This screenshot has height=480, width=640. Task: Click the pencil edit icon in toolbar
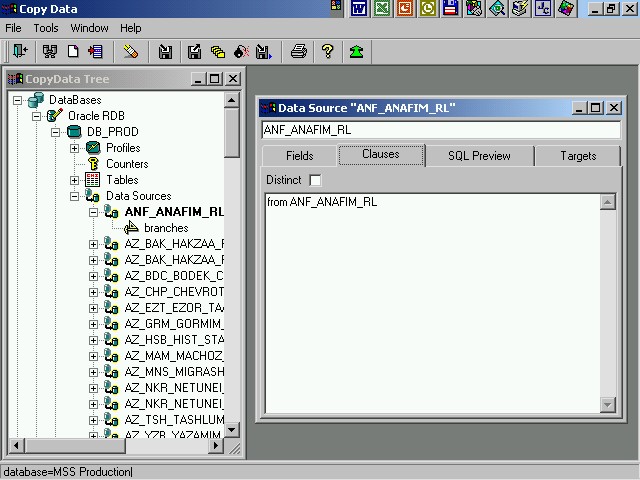pos(131,52)
